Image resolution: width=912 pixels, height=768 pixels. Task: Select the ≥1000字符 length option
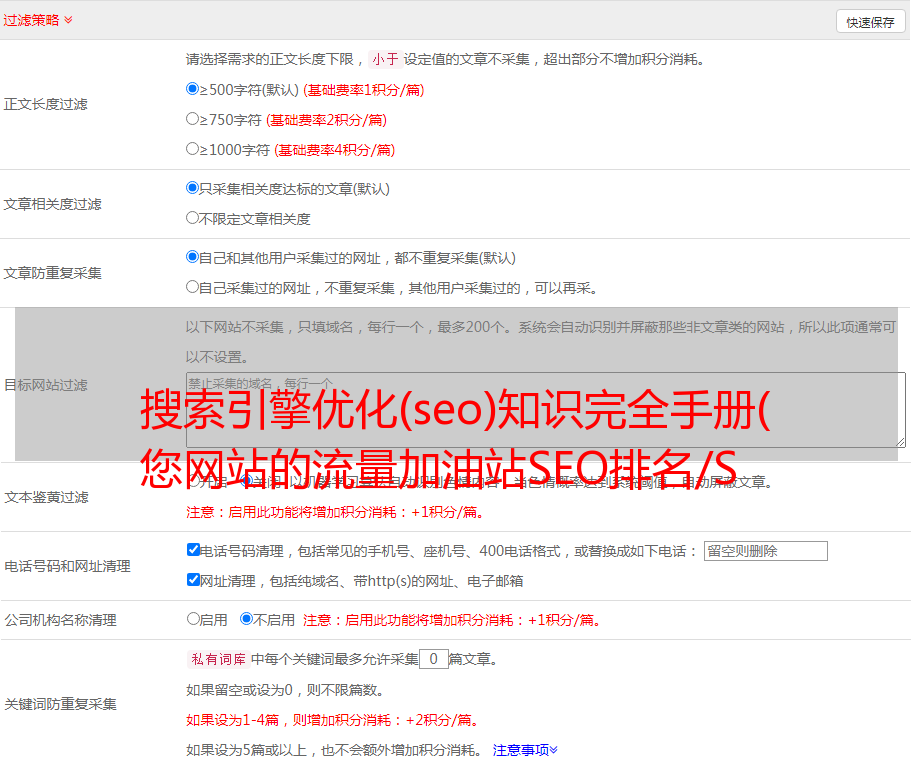pos(192,148)
